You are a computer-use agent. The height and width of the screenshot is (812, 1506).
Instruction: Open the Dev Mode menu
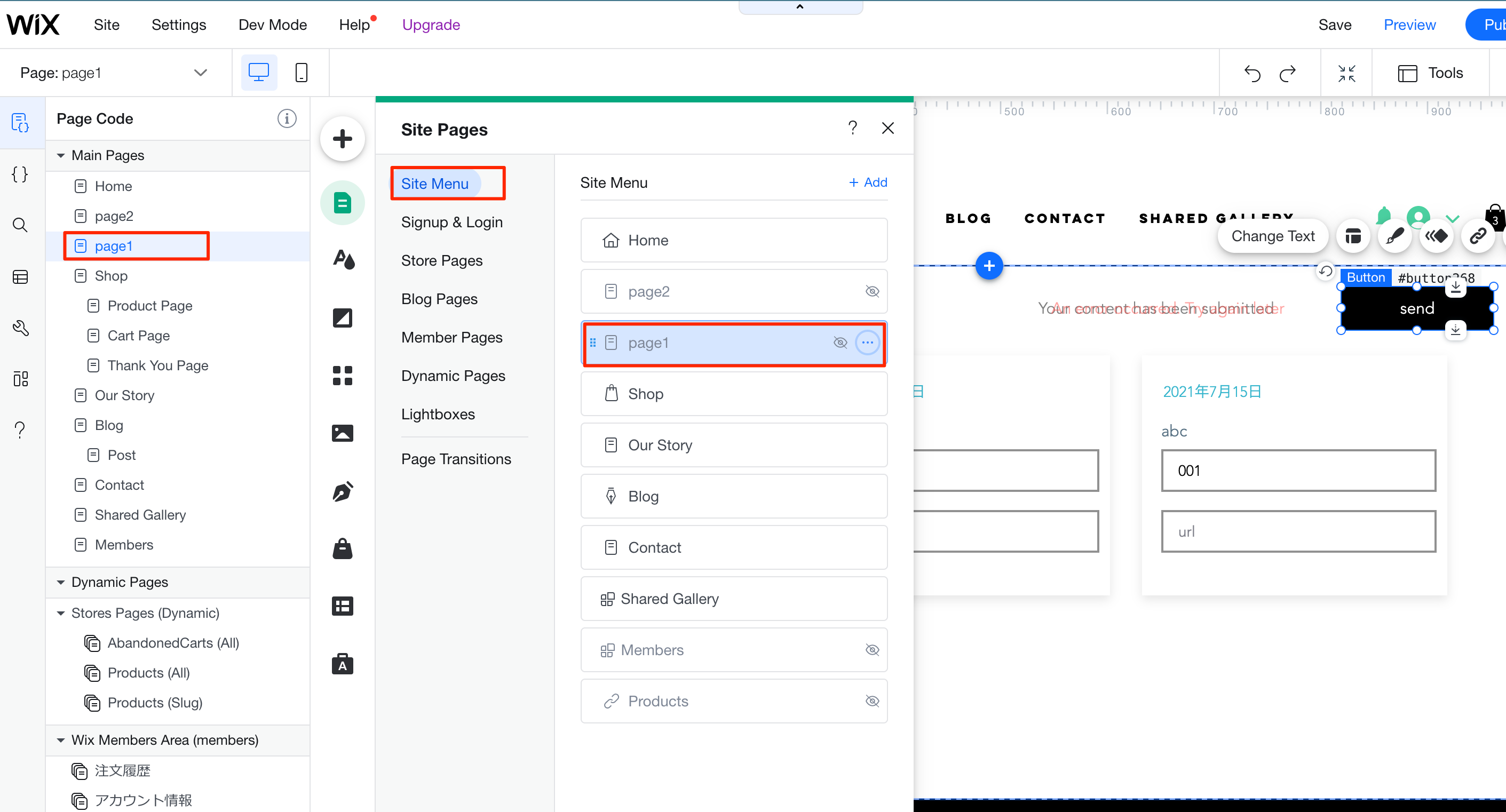coord(273,25)
